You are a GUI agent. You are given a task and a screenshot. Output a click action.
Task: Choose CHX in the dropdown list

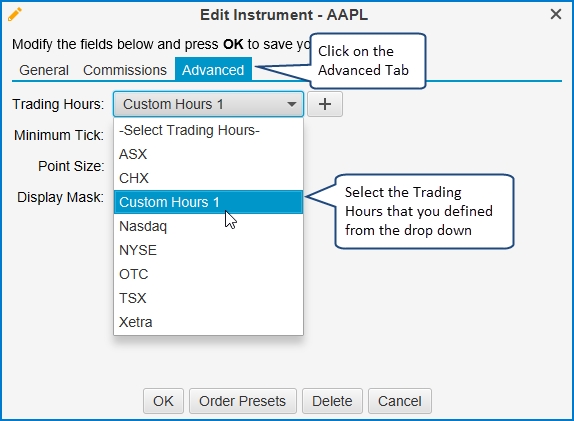tap(208, 178)
